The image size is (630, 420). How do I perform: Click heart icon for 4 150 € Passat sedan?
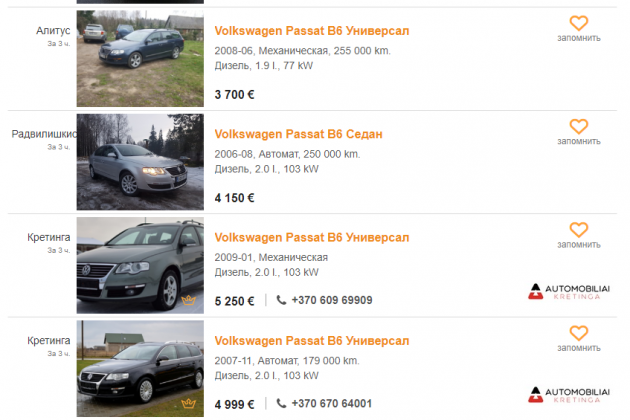579,127
